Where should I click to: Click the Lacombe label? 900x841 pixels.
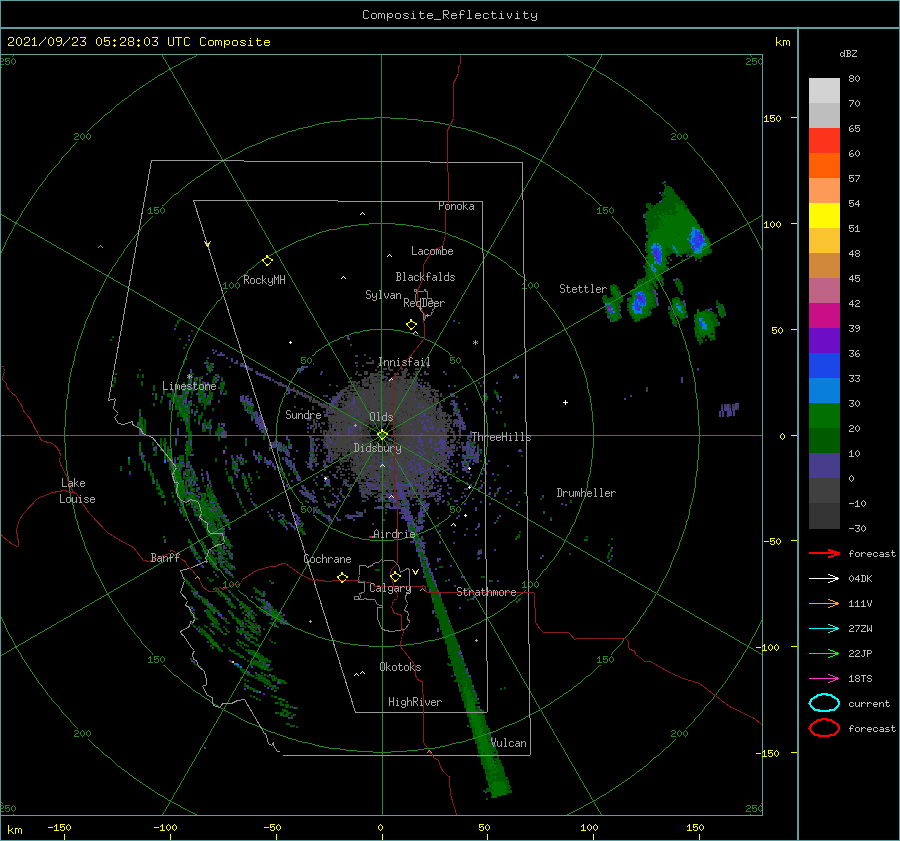432,251
